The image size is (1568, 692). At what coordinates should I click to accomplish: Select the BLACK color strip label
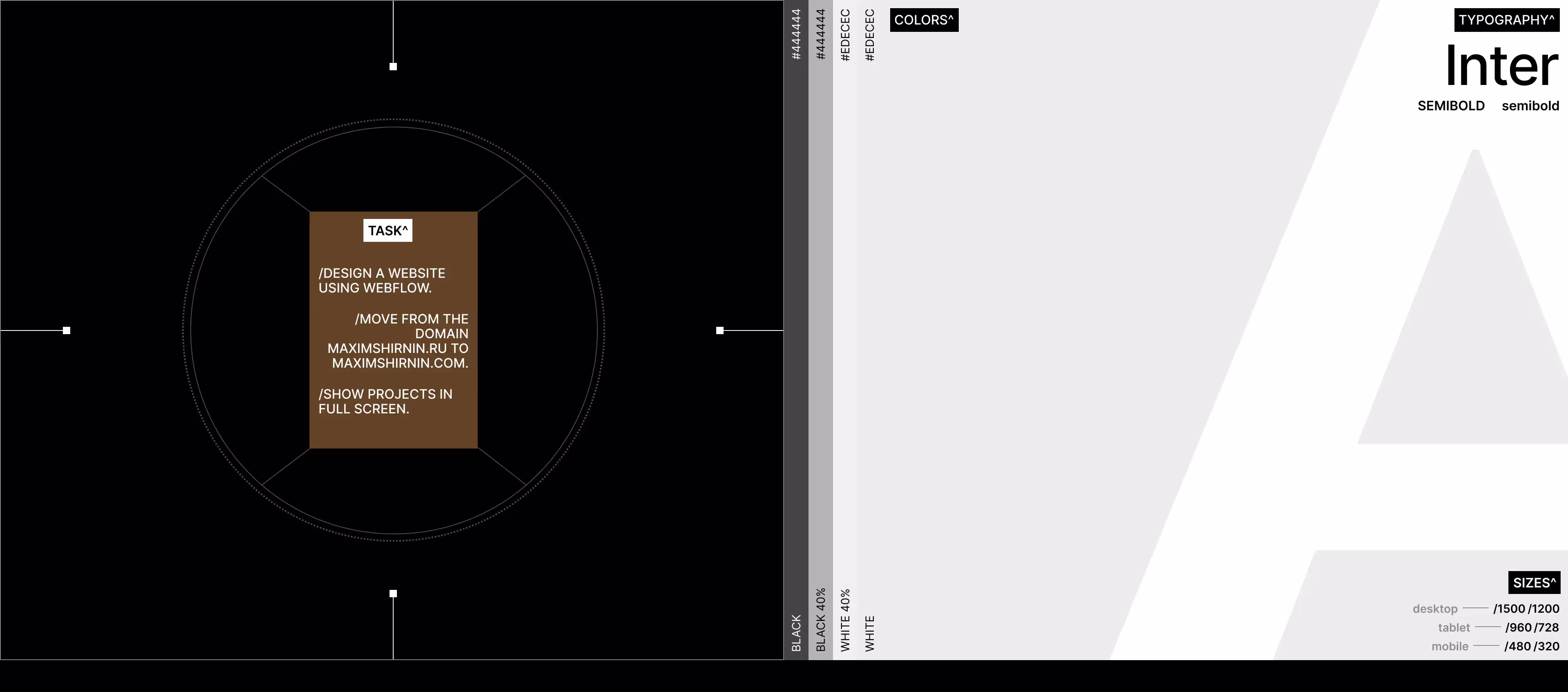tap(796, 633)
